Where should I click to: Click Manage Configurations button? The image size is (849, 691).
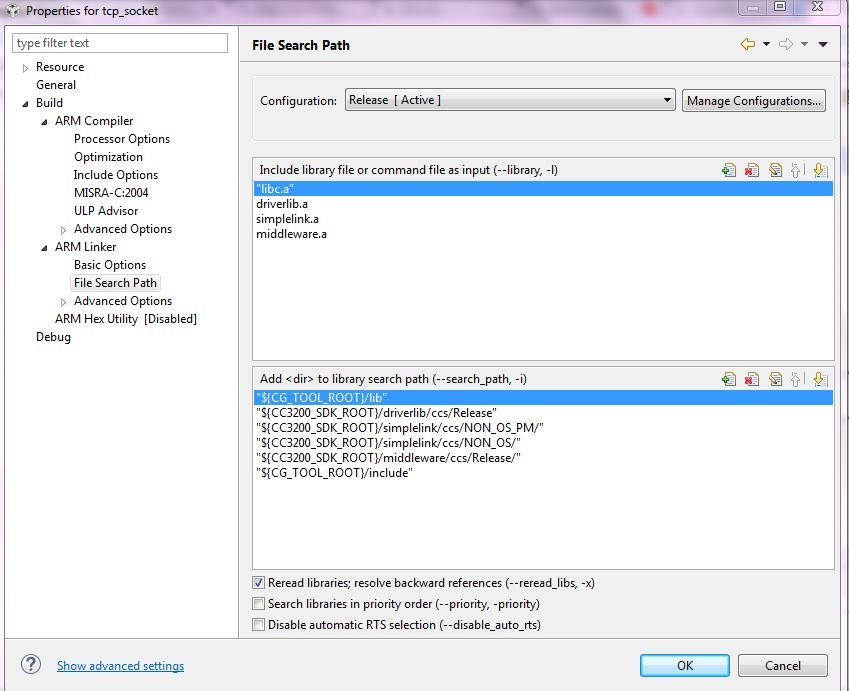click(754, 101)
